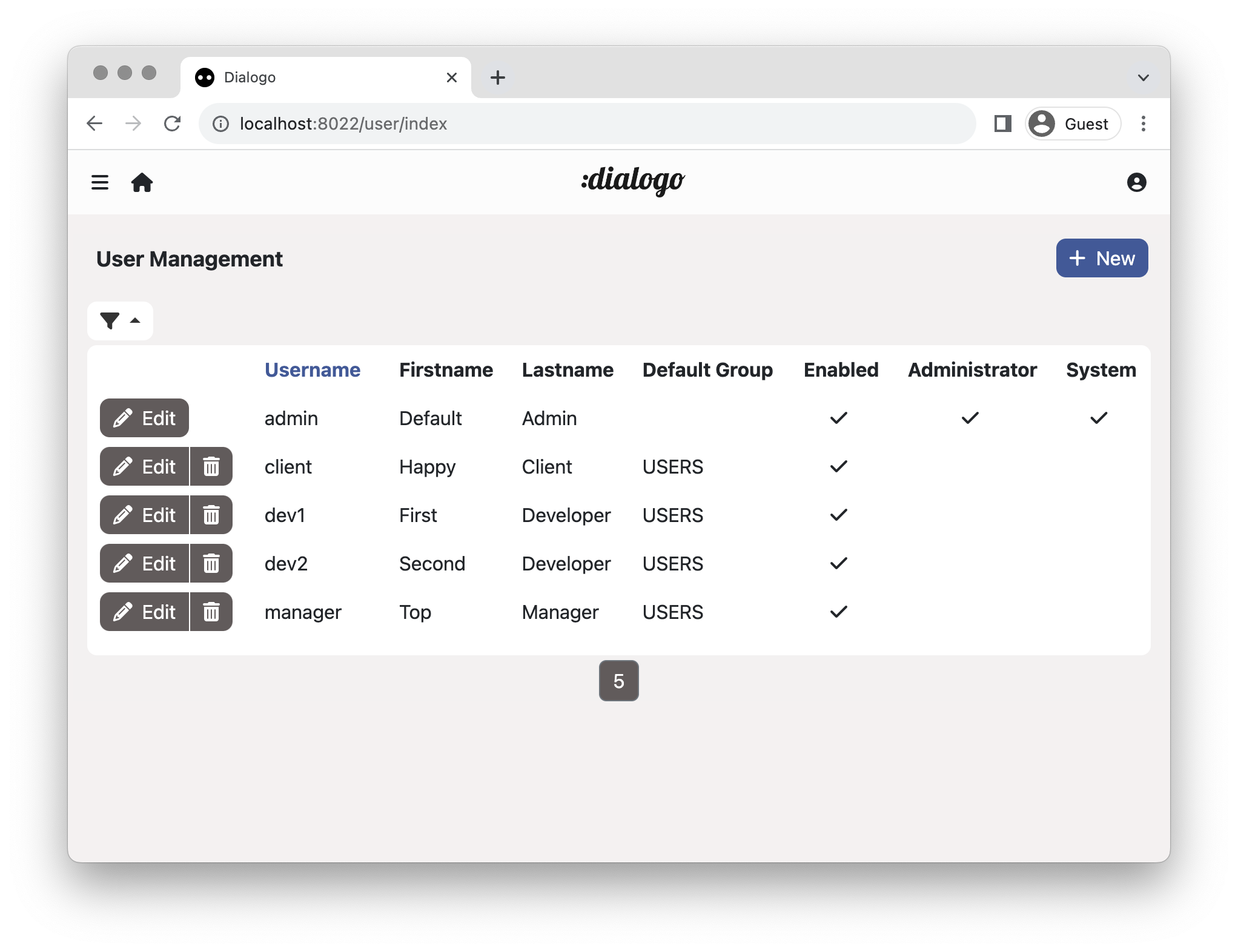Toggle the Enabled checkmark for client
Viewport: 1238px width, 952px height.
click(838, 466)
